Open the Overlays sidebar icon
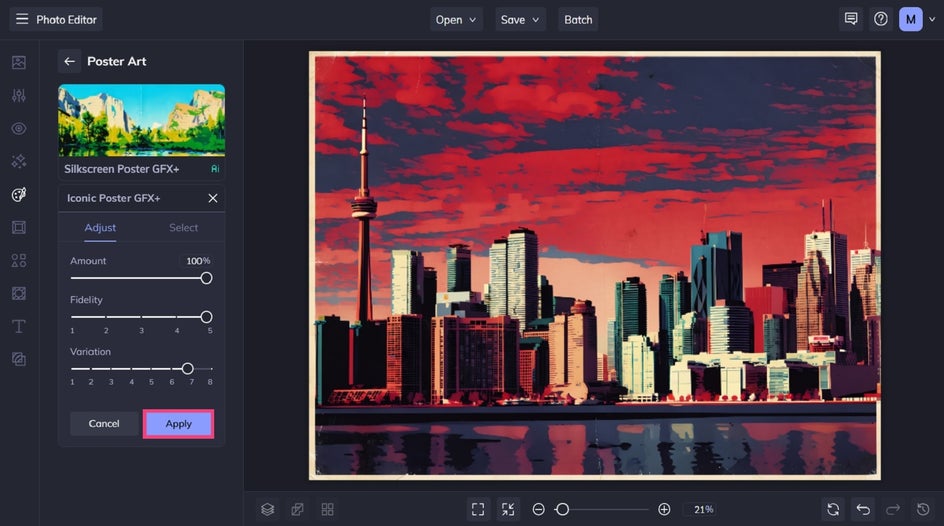944x526 pixels. pos(19,293)
